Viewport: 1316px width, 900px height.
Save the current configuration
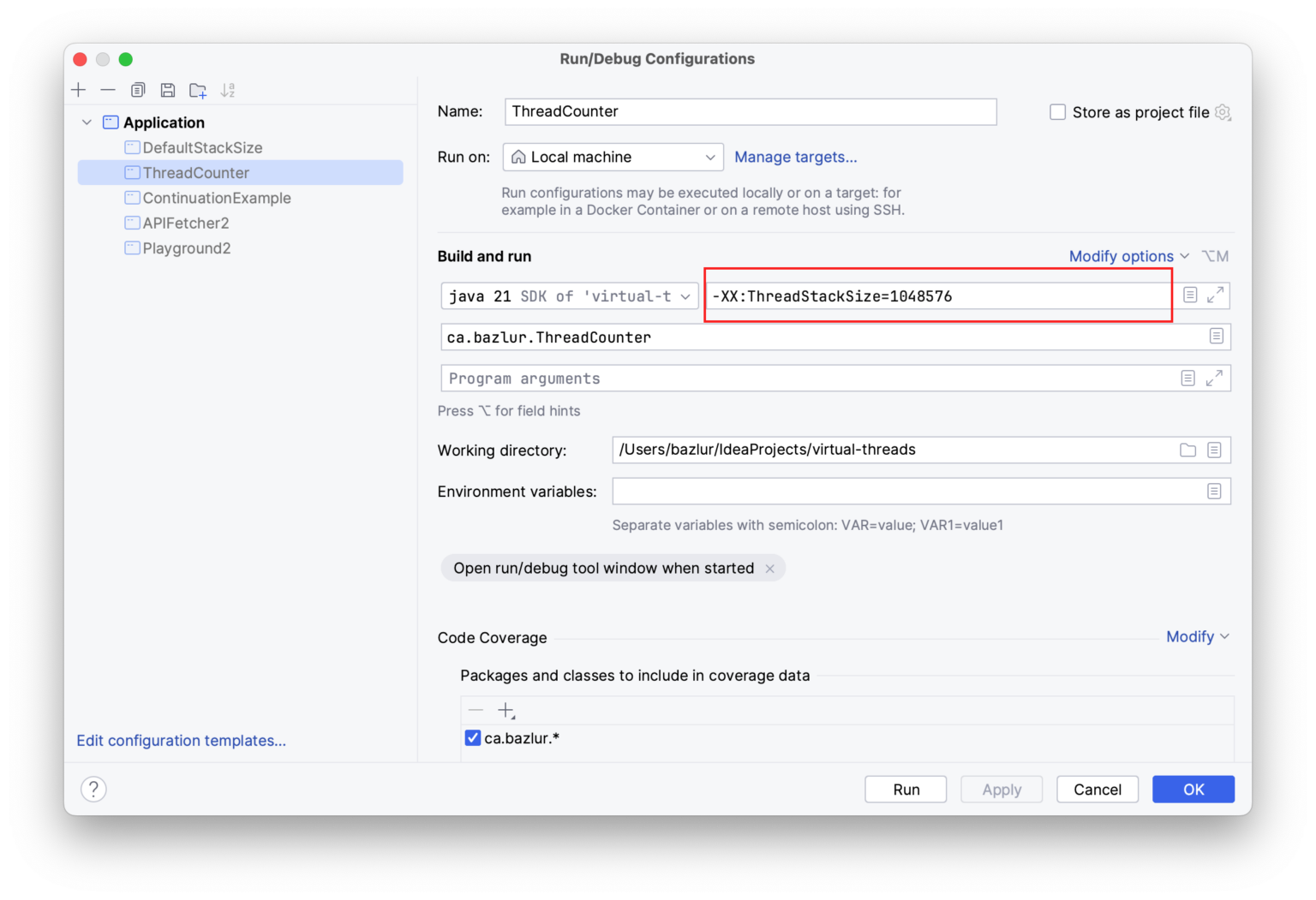click(168, 90)
